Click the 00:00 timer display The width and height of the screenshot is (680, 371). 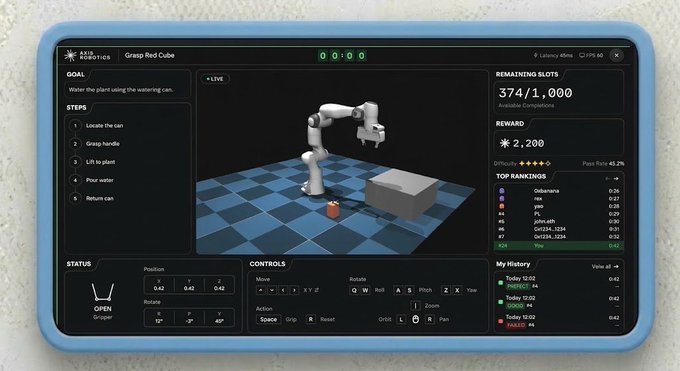[x=342, y=56]
